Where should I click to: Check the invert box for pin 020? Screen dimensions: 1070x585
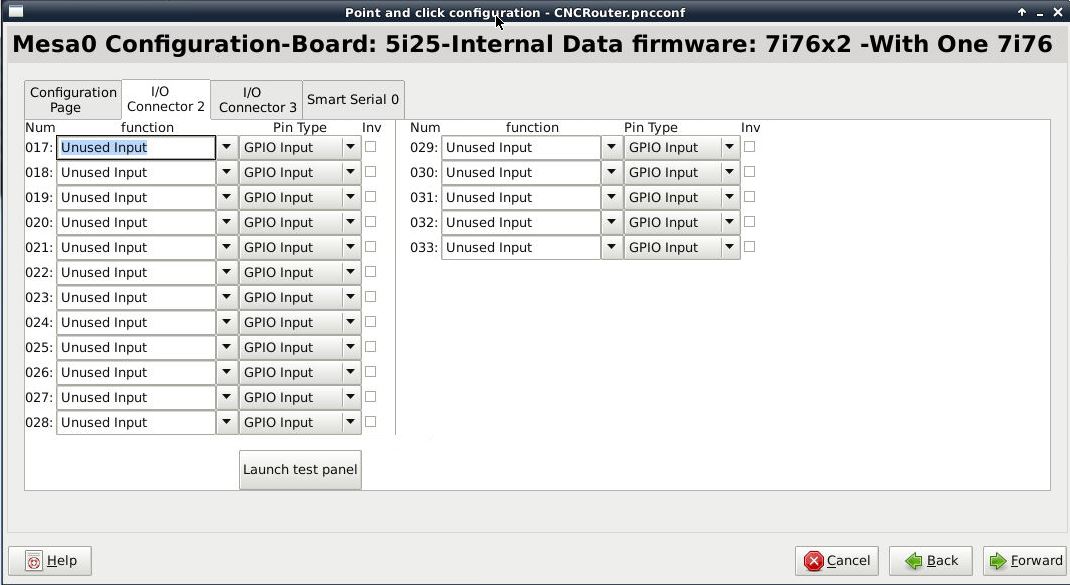point(371,222)
